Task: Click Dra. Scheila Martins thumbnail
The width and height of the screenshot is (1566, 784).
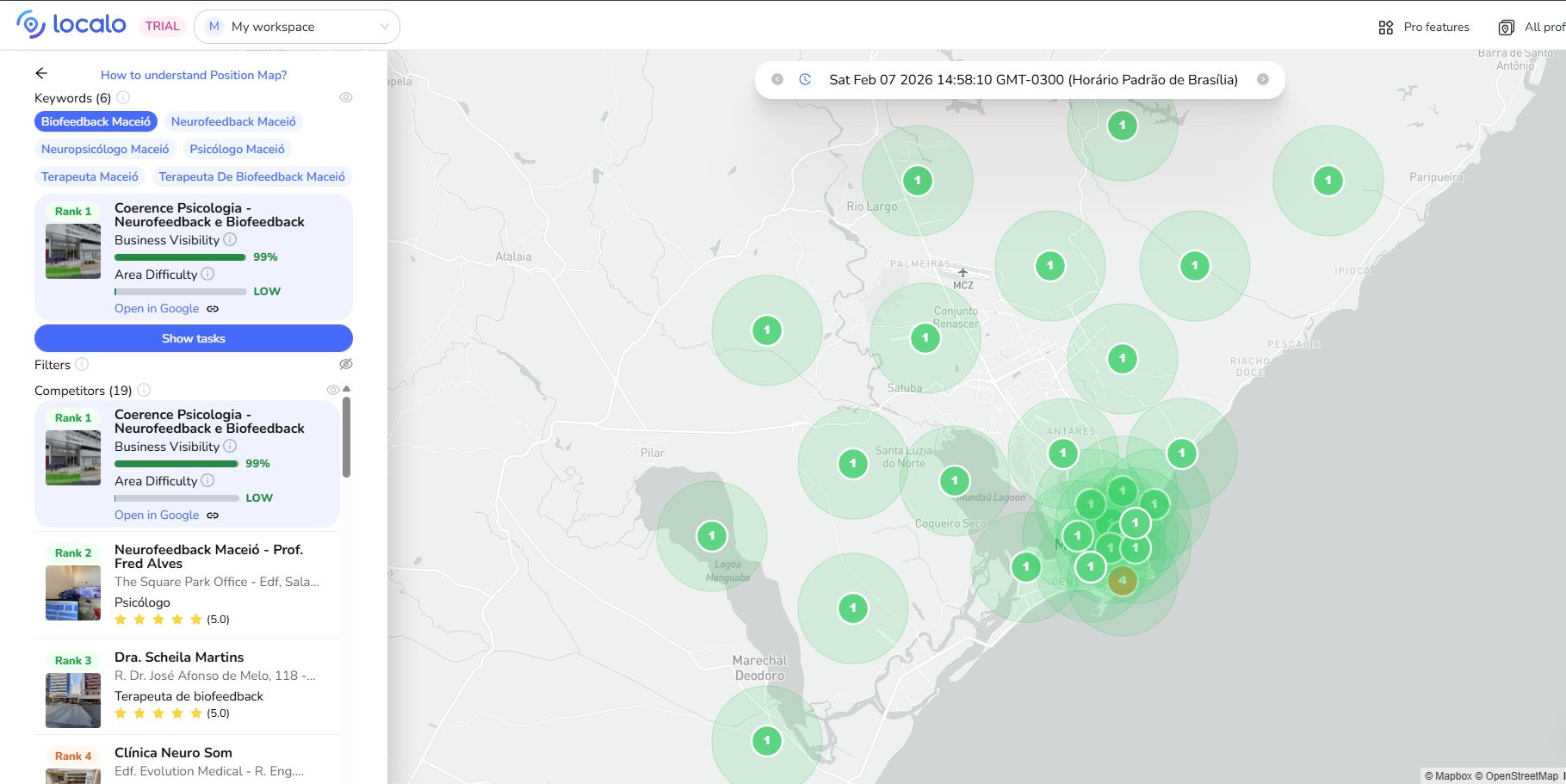Action: (x=73, y=701)
